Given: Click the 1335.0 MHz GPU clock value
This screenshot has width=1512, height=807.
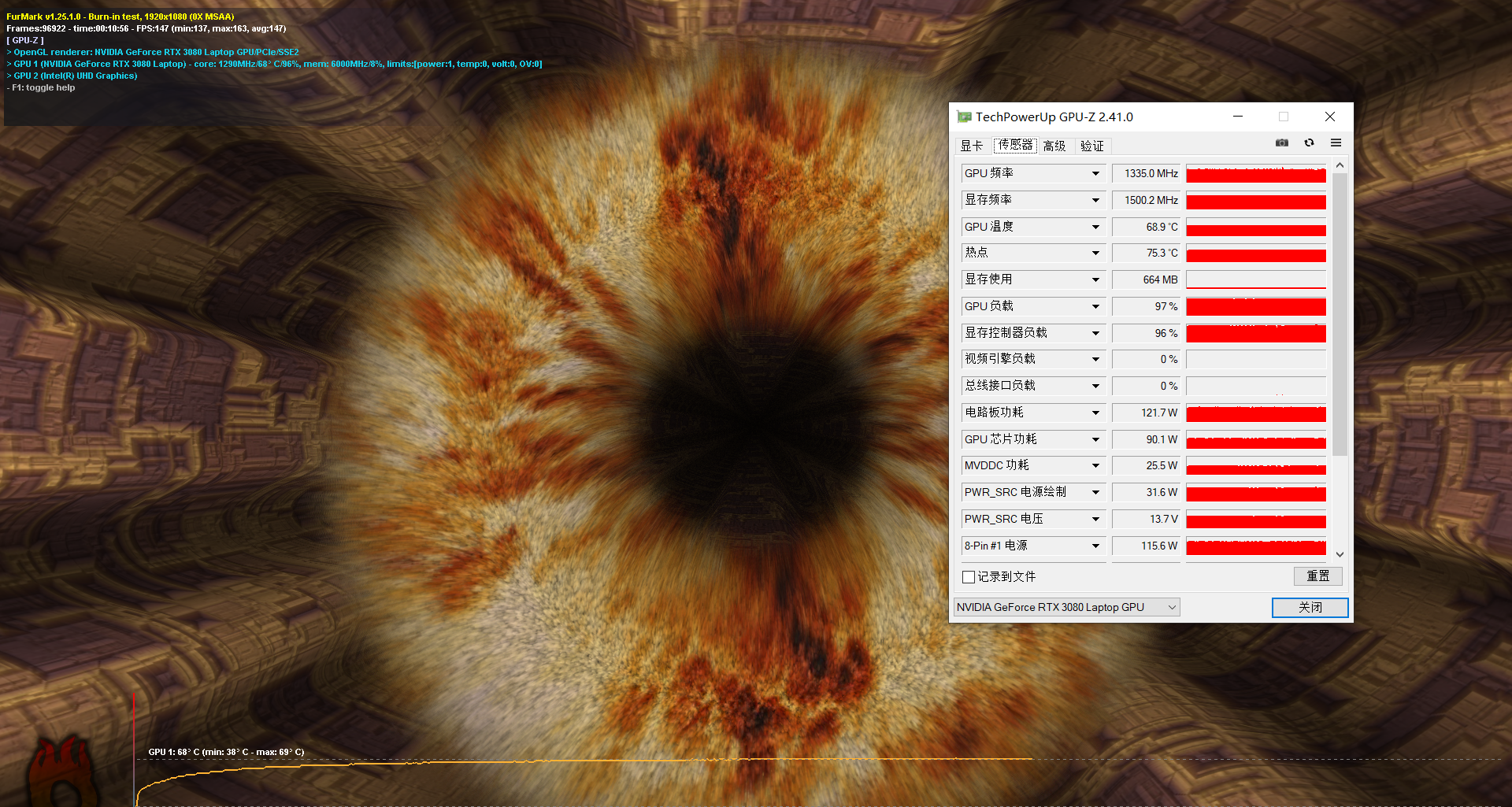Looking at the screenshot, I should (x=1146, y=173).
